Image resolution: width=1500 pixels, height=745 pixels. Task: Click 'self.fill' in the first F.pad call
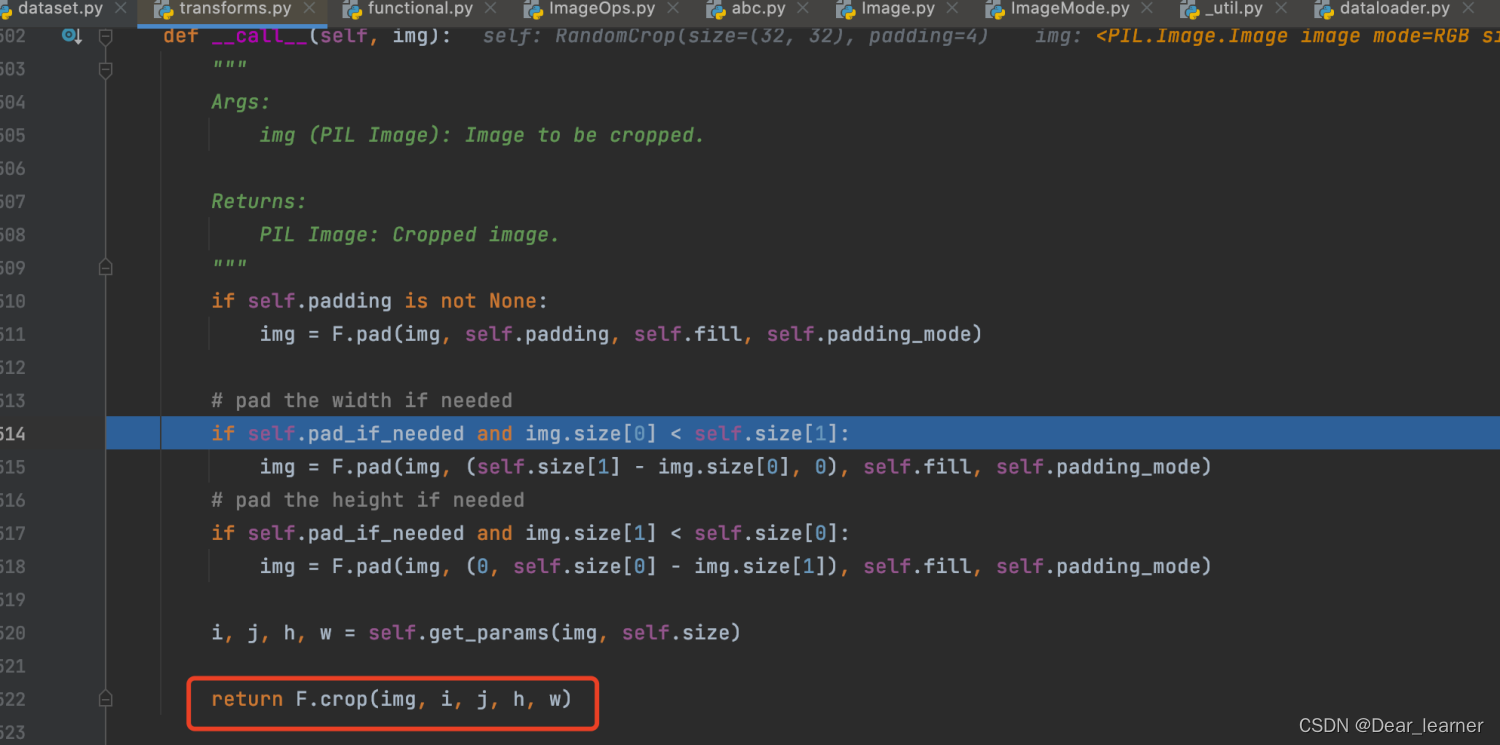[688, 334]
